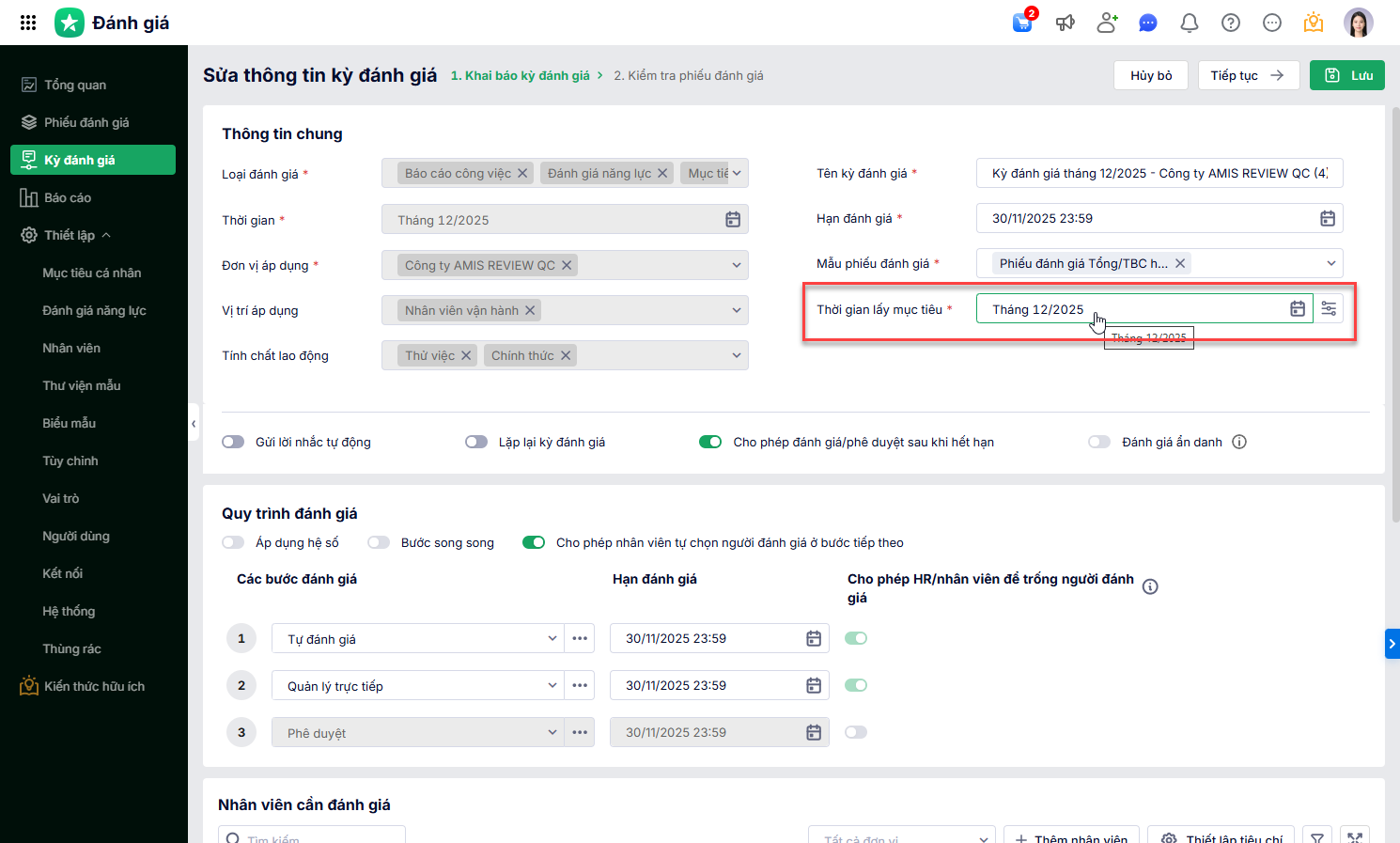Open the shopping cart notifications icon
Screen dimensions: 1400x843
click(x=1022, y=23)
